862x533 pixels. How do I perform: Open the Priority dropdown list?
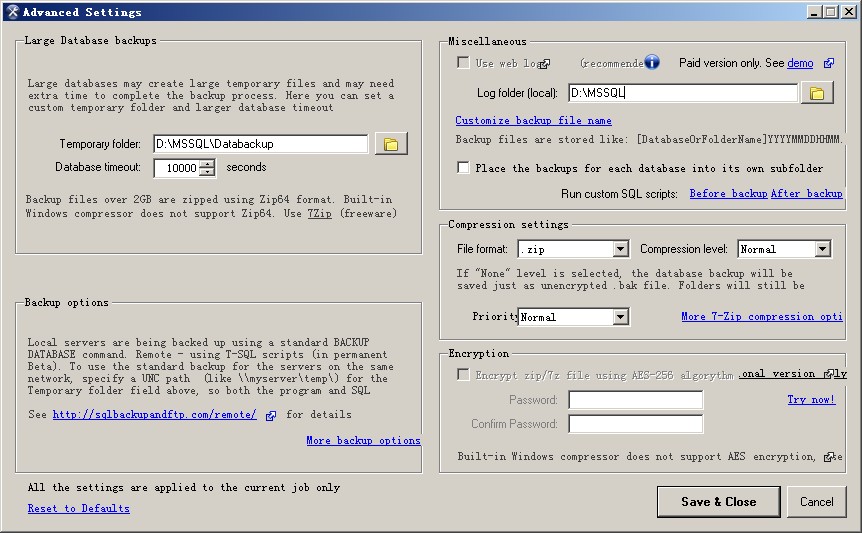620,317
